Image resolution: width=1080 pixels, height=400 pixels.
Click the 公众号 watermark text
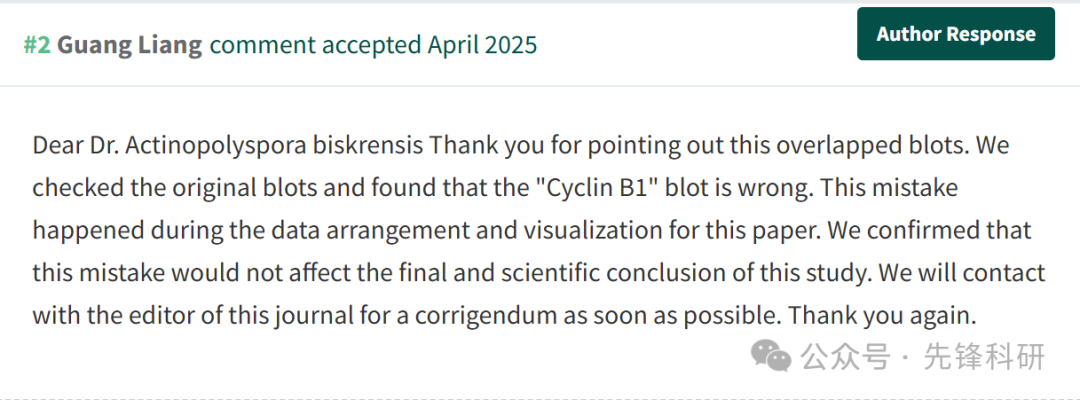844,357
